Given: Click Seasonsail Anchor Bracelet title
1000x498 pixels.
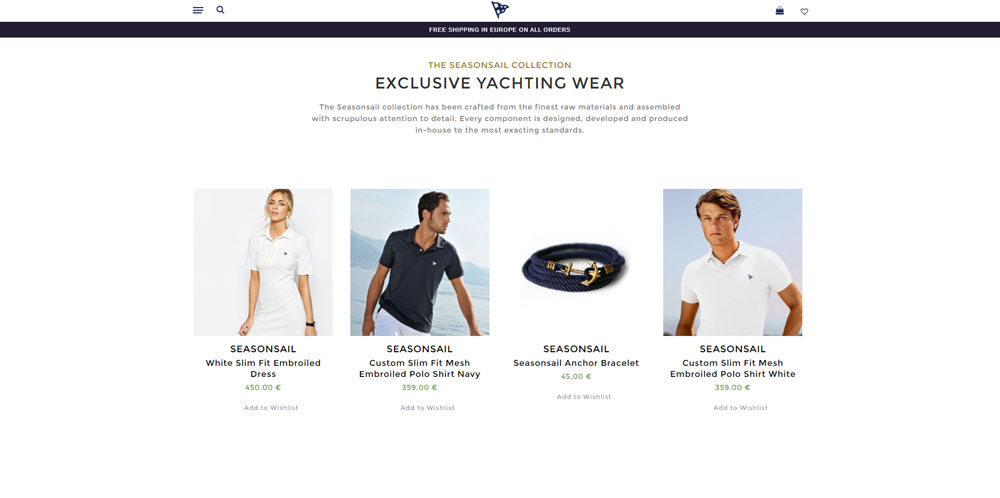Looking at the screenshot, I should pyautogui.click(x=576, y=363).
